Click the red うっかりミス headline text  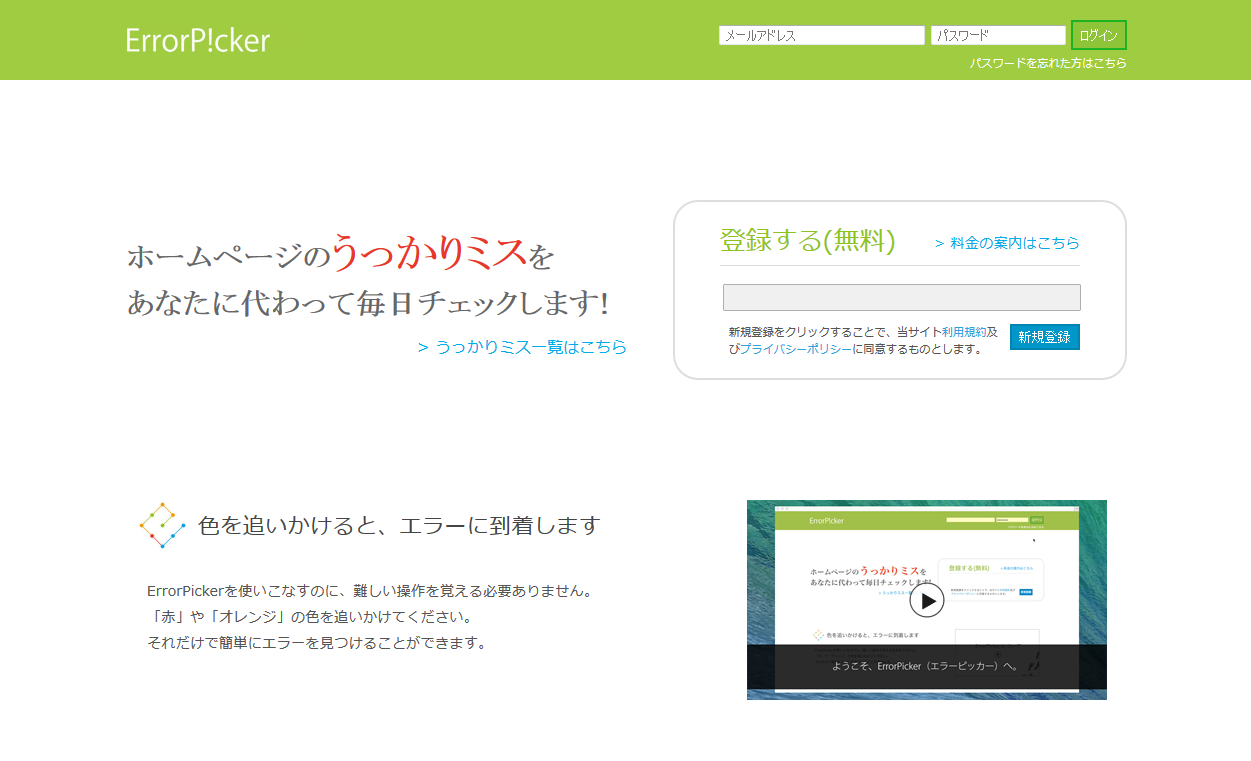(429, 252)
